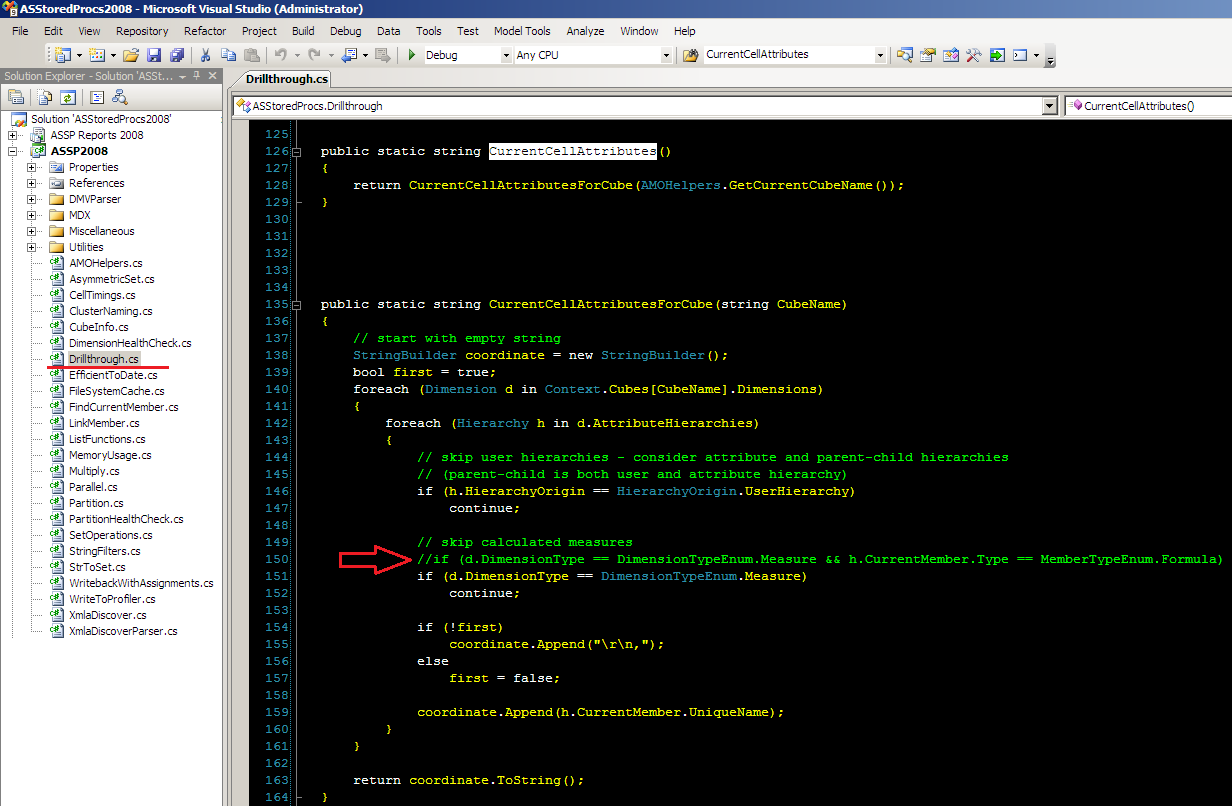
Task: Click the Undo arrow icon
Action: [281, 55]
